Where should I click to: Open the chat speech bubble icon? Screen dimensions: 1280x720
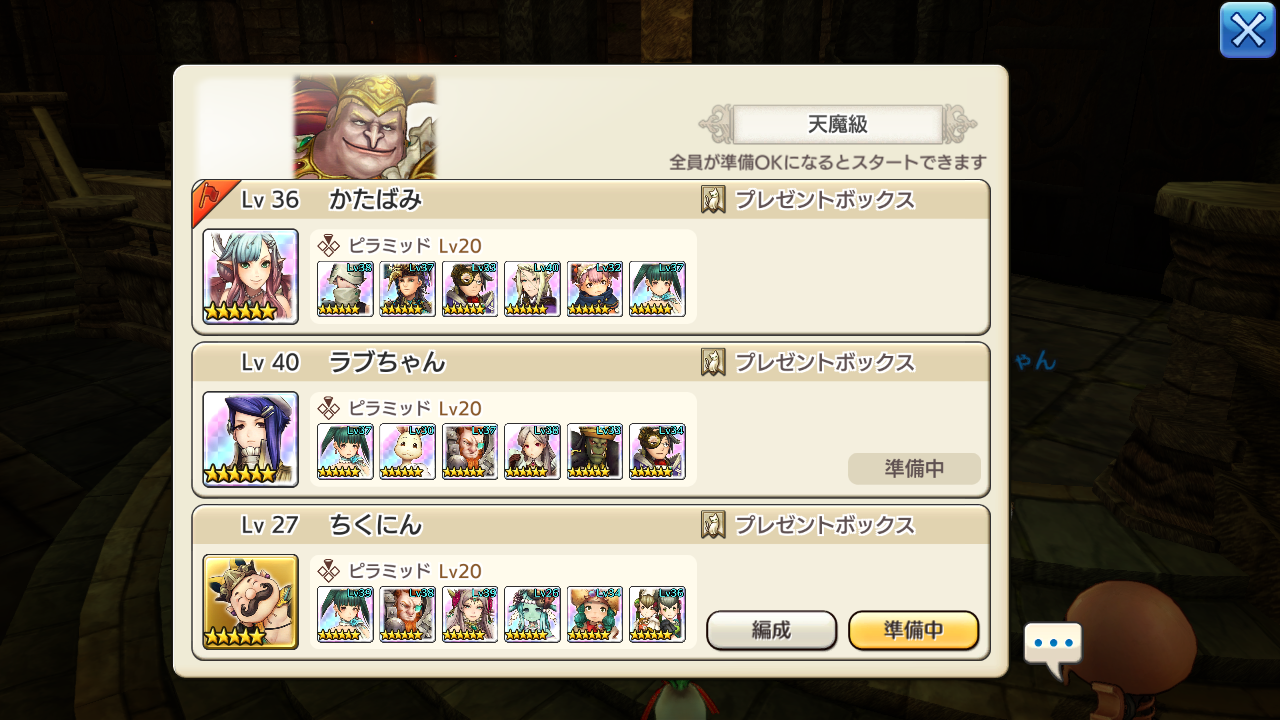coord(1052,646)
